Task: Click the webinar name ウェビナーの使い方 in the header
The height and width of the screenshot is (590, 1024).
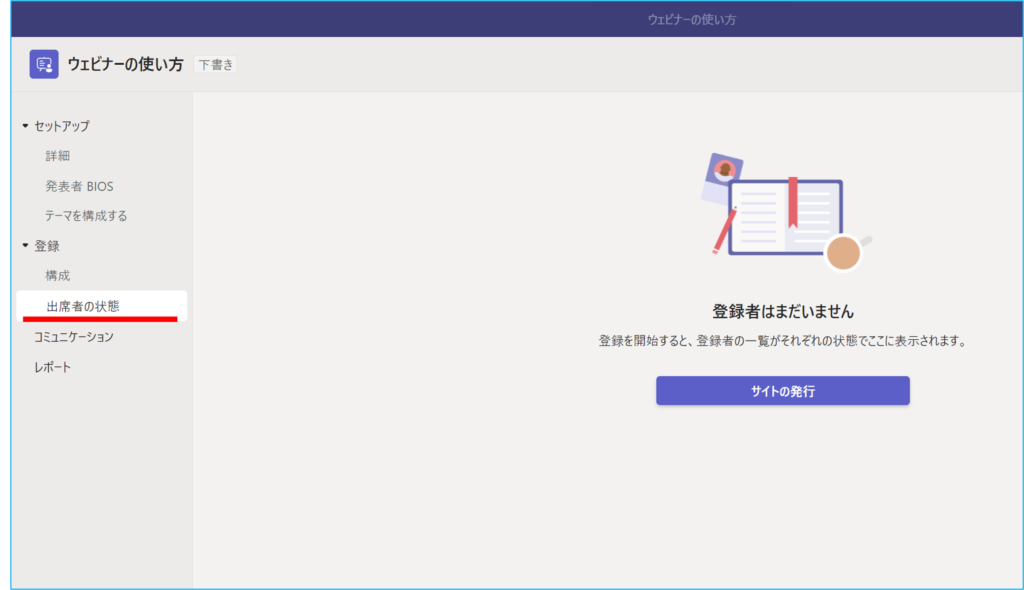Action: coord(125,64)
